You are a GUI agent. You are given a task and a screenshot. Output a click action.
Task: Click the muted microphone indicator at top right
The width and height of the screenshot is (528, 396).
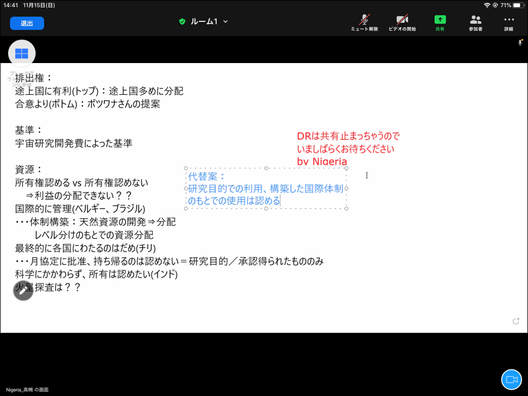tap(520, 42)
